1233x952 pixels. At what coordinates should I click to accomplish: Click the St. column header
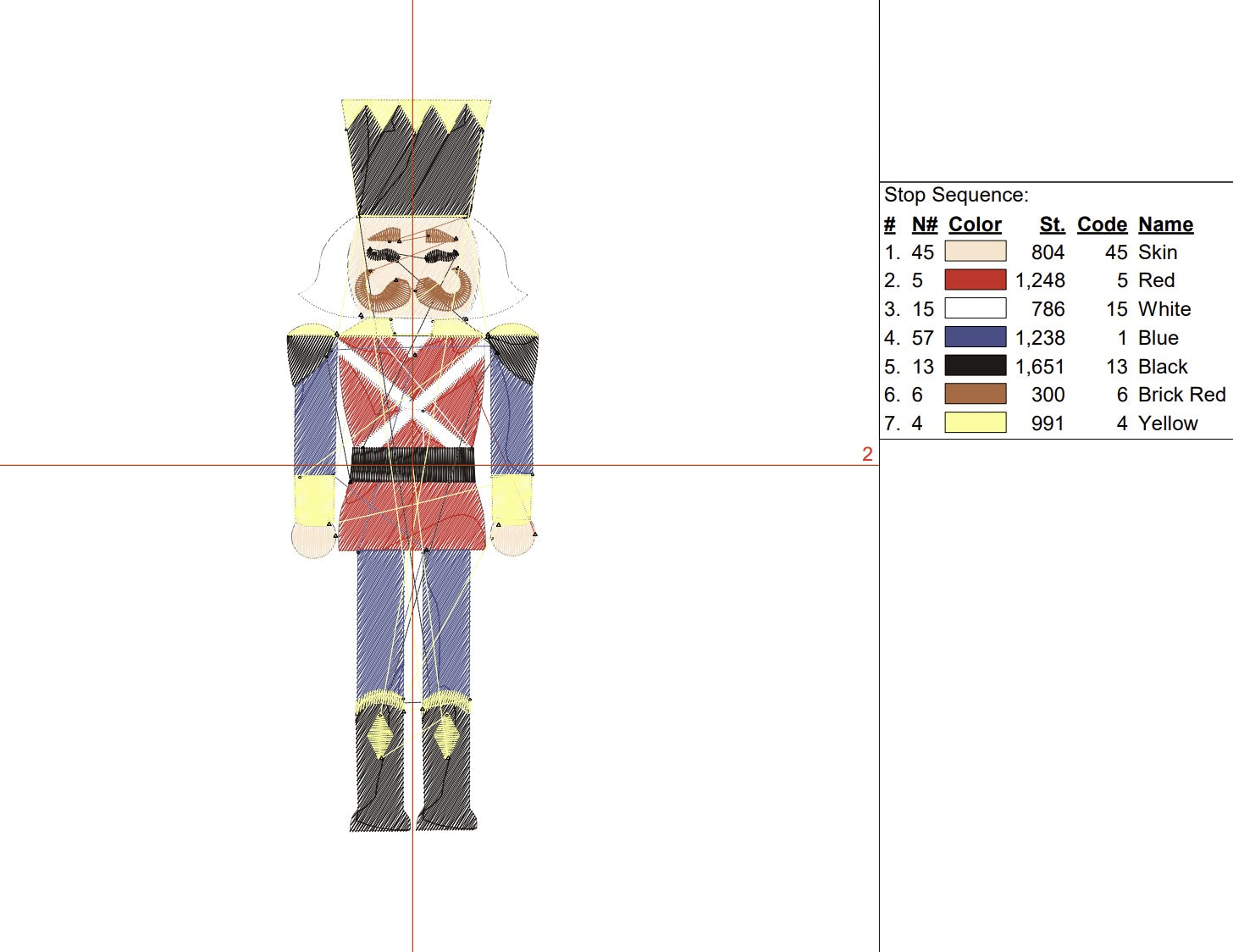[x=1052, y=224]
